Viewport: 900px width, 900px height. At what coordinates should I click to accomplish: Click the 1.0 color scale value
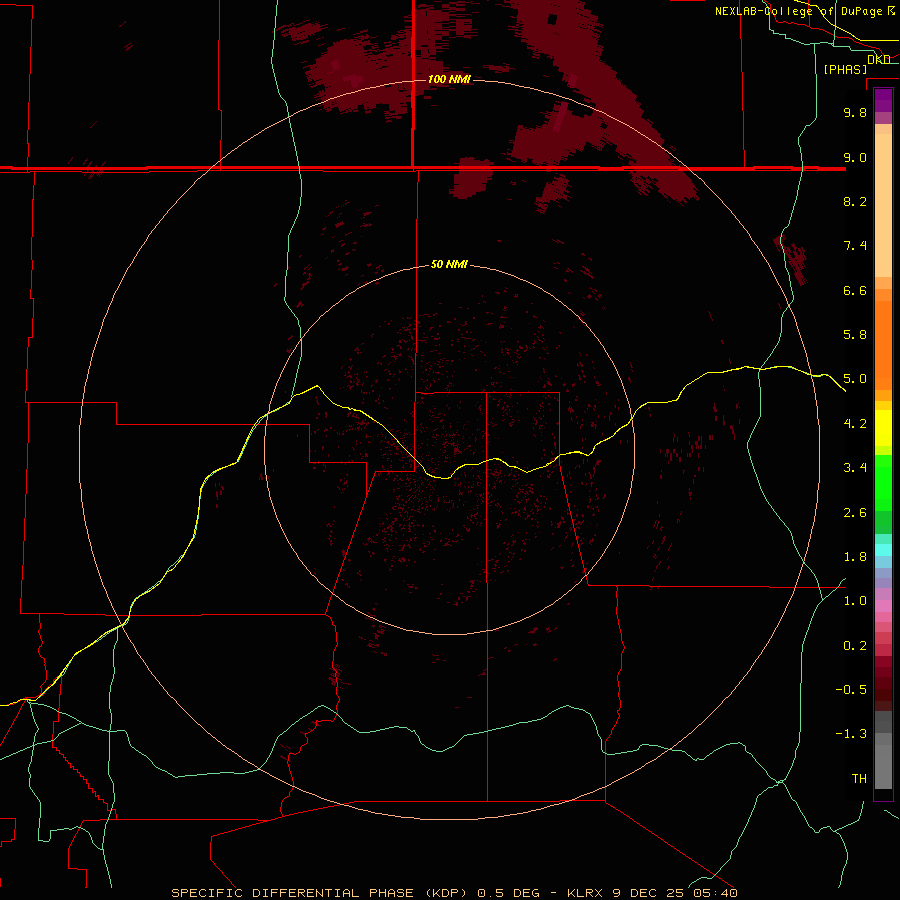click(855, 601)
